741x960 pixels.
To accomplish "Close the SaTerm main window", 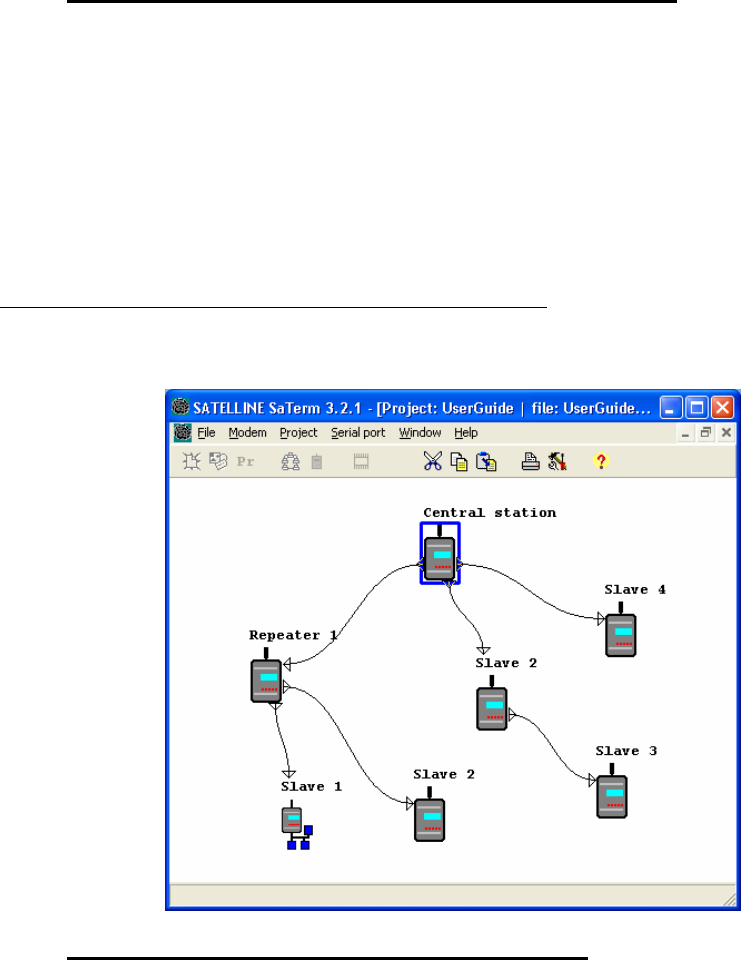I will 723,407.
